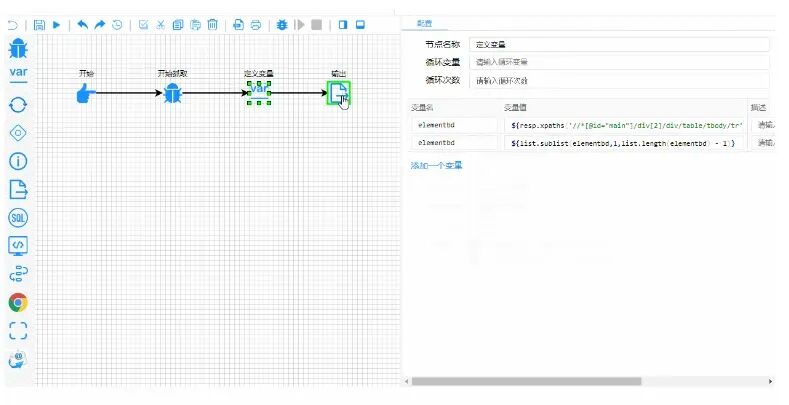
Task: Click the stop square button in toolbar
Action: point(316,24)
